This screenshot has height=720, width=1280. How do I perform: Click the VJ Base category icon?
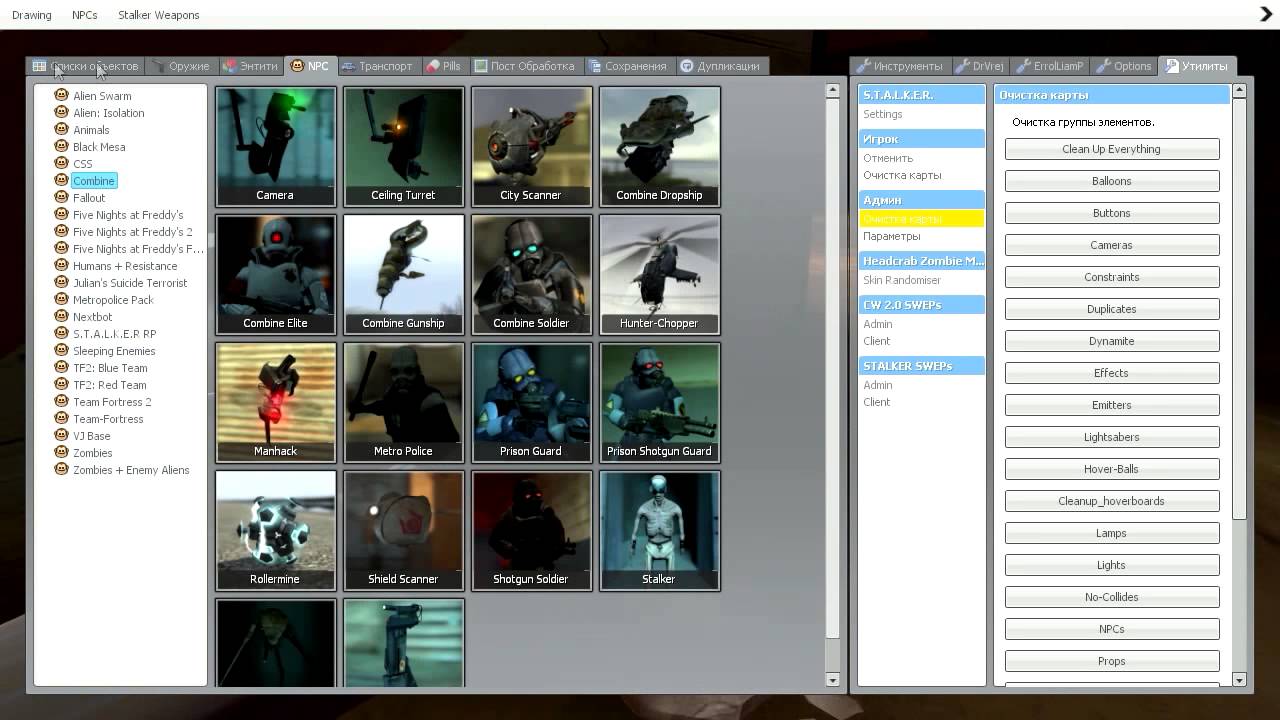[62, 436]
